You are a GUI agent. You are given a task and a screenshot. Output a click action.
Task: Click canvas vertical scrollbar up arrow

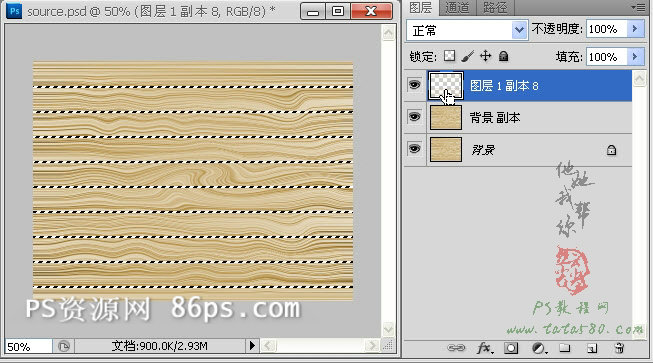(388, 33)
